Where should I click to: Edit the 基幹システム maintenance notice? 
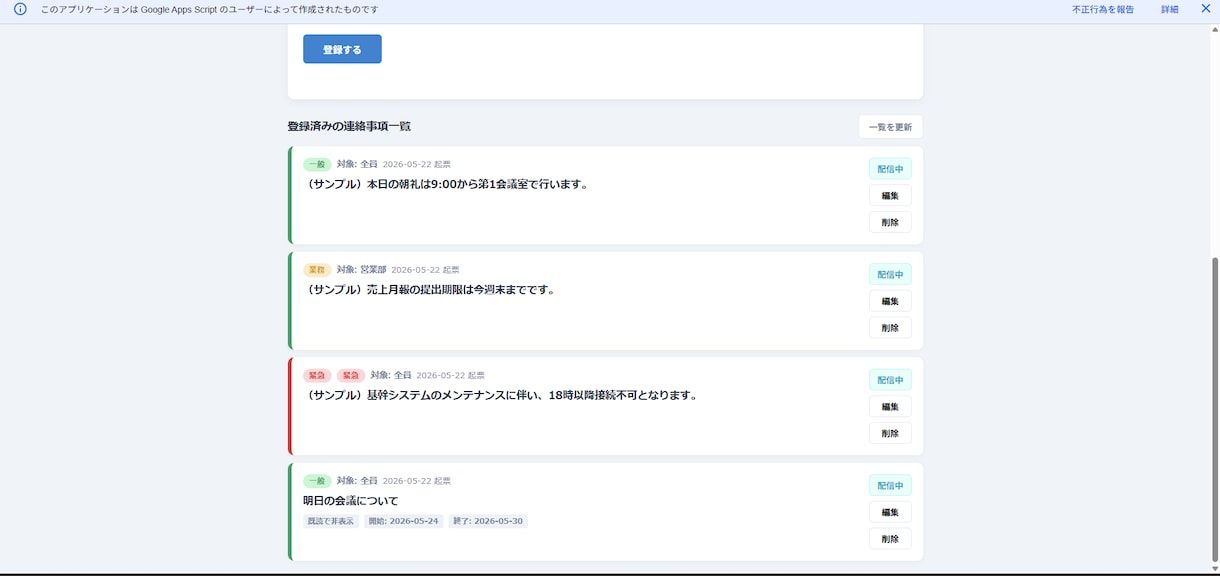(x=890, y=407)
